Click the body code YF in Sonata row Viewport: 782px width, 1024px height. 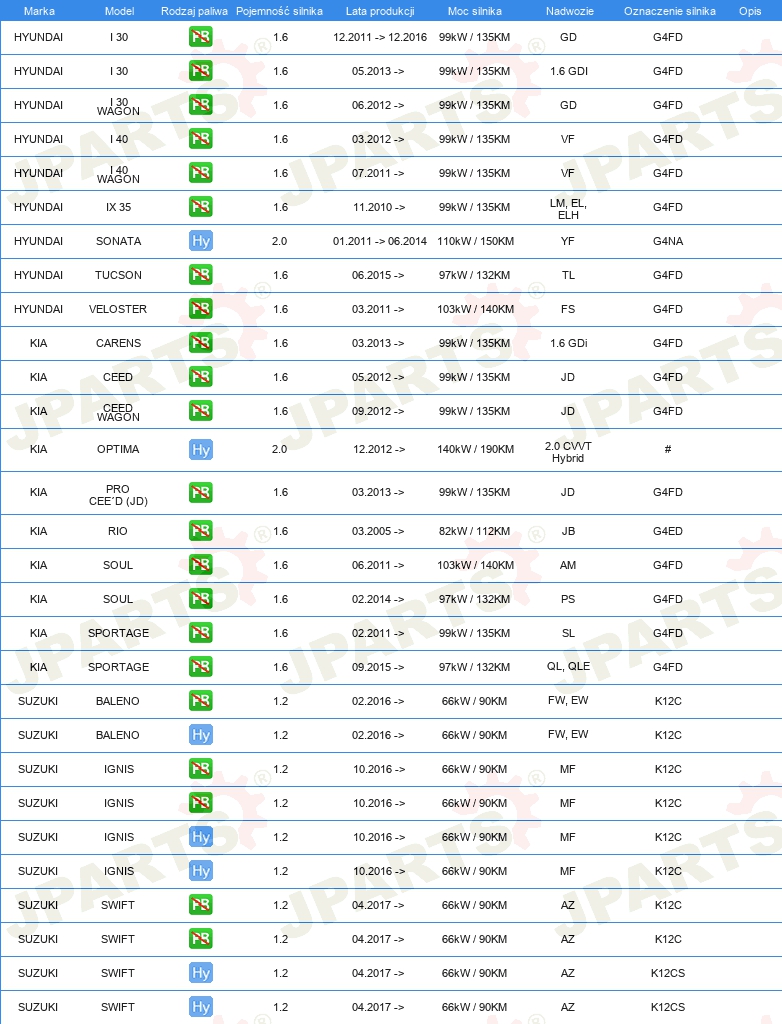[x=568, y=241]
